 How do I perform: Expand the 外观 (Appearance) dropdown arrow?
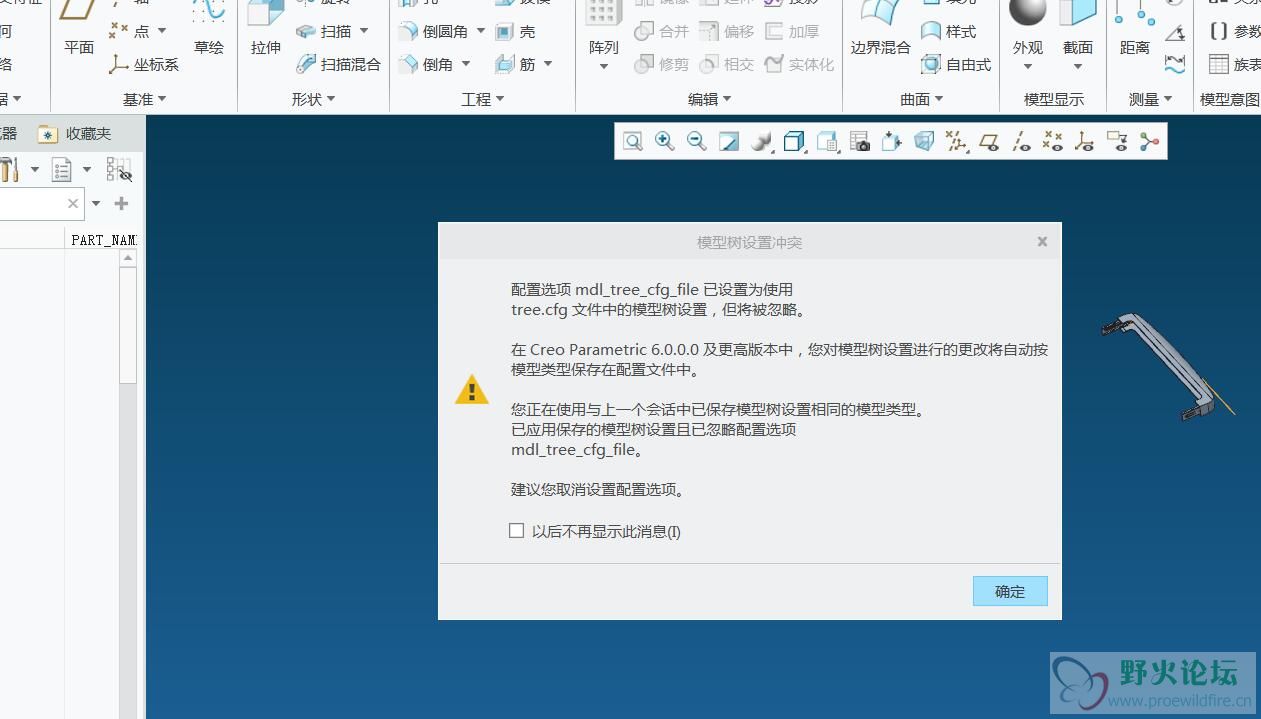[1028, 67]
